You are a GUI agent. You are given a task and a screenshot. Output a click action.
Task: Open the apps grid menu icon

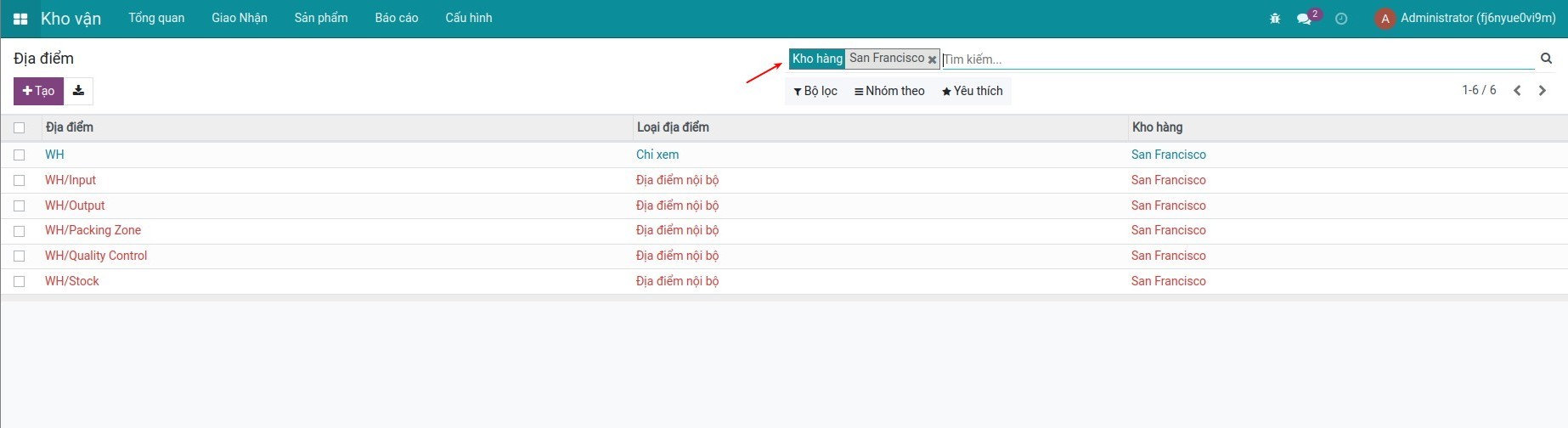pos(20,19)
